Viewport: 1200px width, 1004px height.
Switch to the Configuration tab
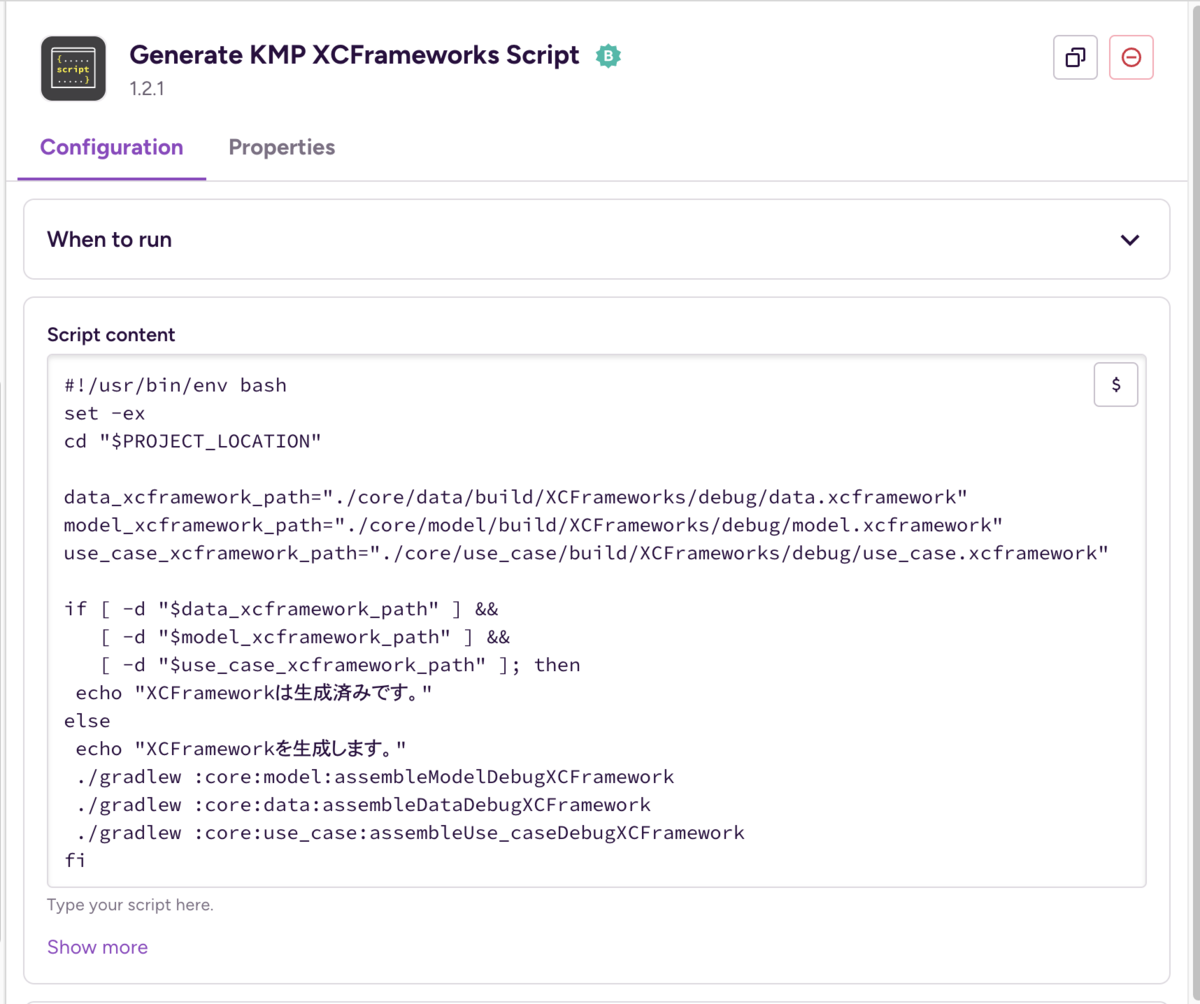tap(111, 148)
